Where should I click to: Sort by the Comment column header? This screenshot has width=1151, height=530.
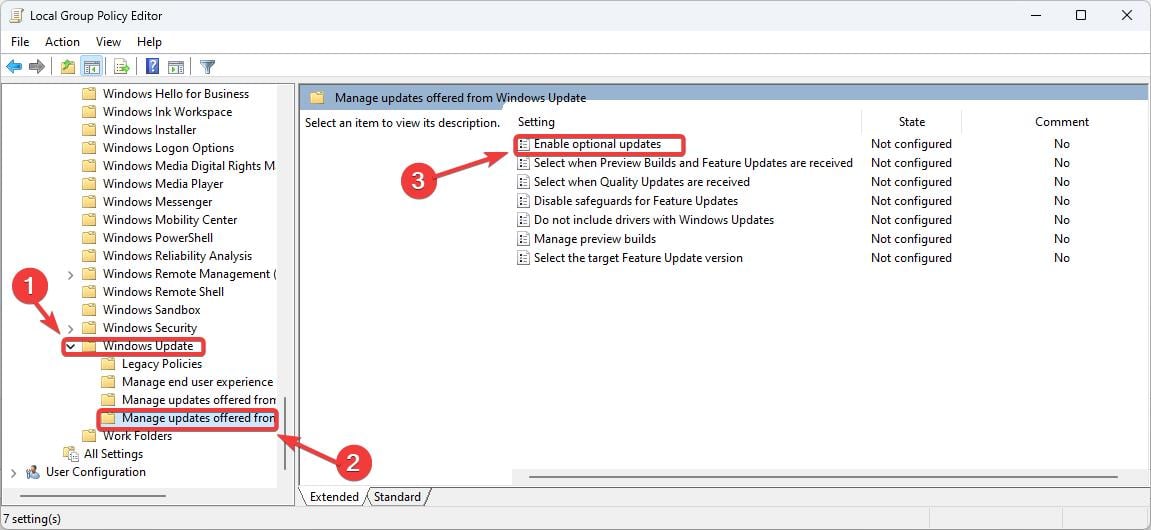tap(1061, 122)
